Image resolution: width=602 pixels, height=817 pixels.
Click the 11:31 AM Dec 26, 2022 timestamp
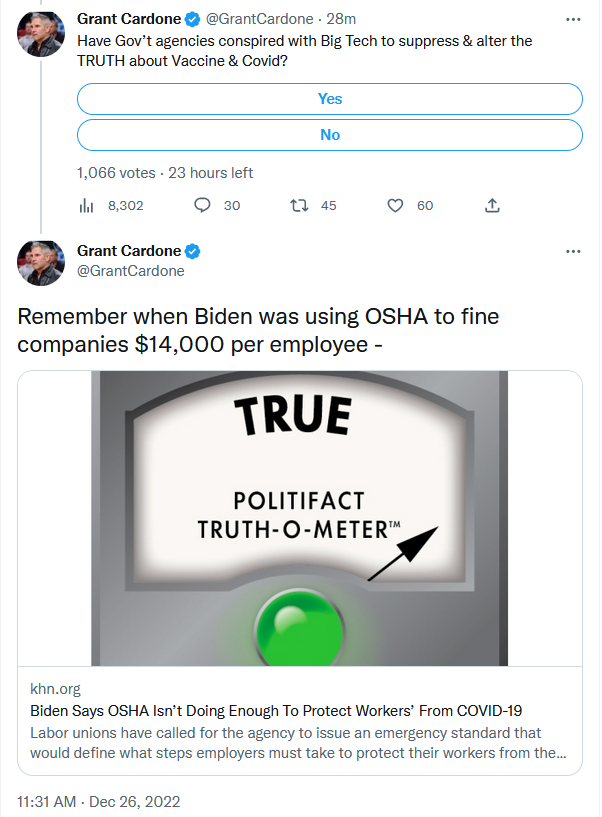(98, 802)
